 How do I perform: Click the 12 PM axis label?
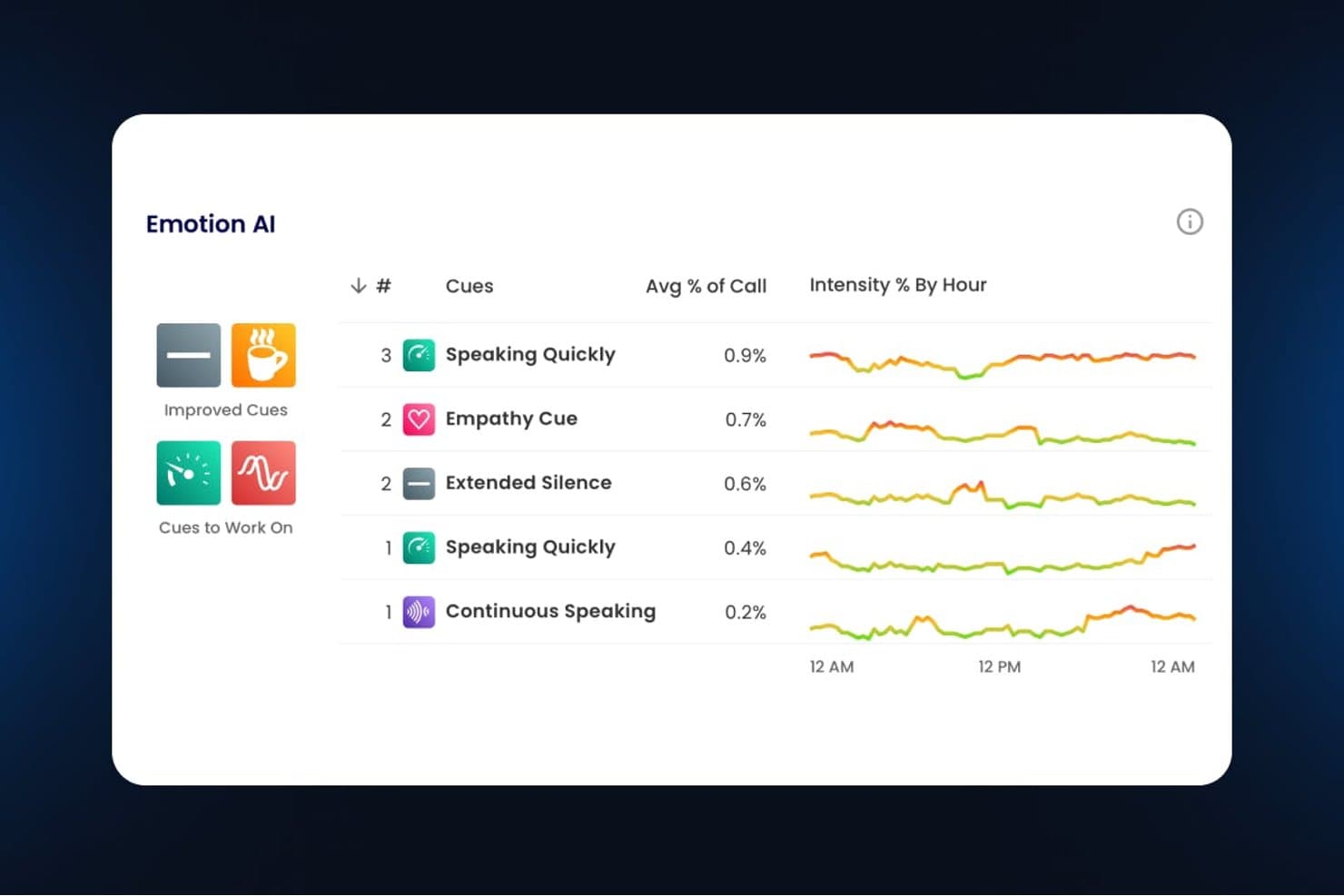(999, 667)
